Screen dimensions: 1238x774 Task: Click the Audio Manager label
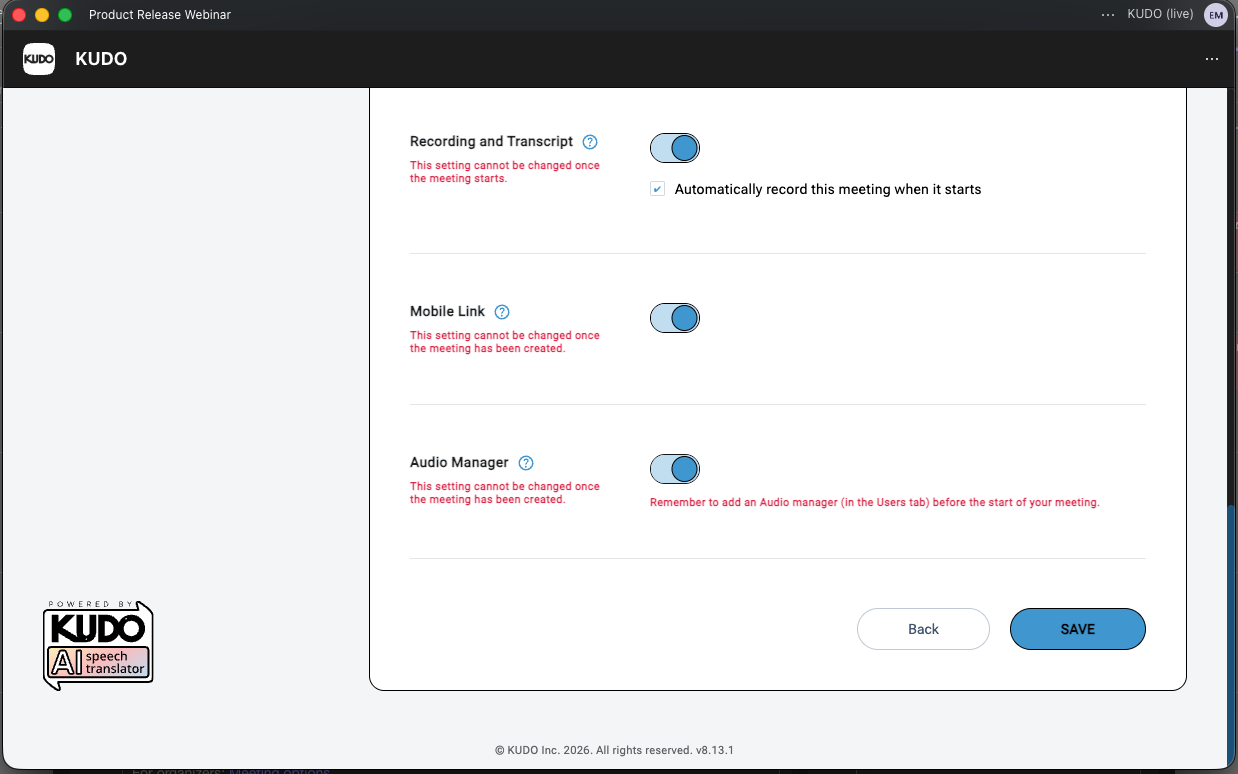(x=459, y=463)
